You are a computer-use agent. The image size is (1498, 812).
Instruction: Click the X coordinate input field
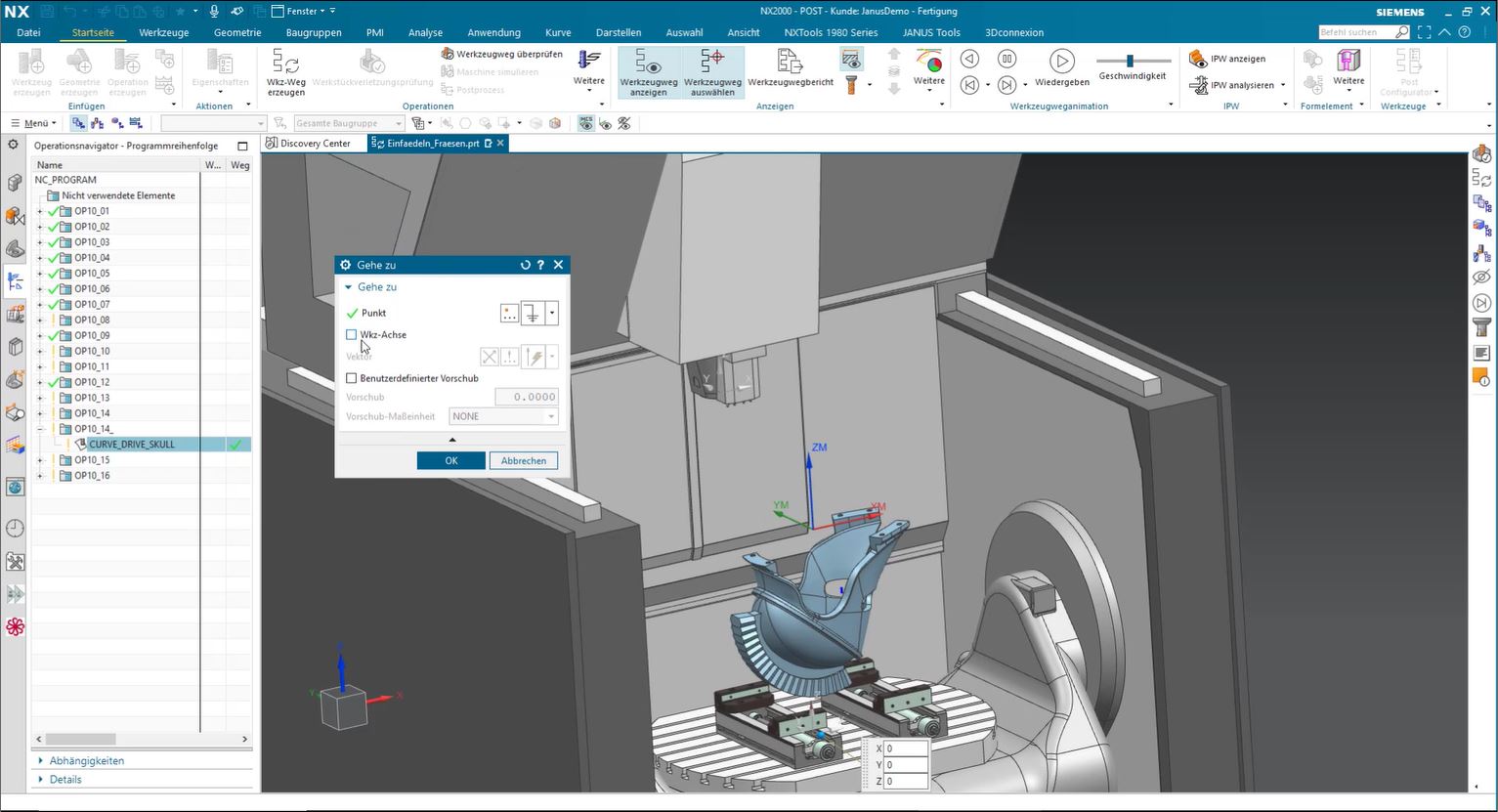[x=906, y=748]
